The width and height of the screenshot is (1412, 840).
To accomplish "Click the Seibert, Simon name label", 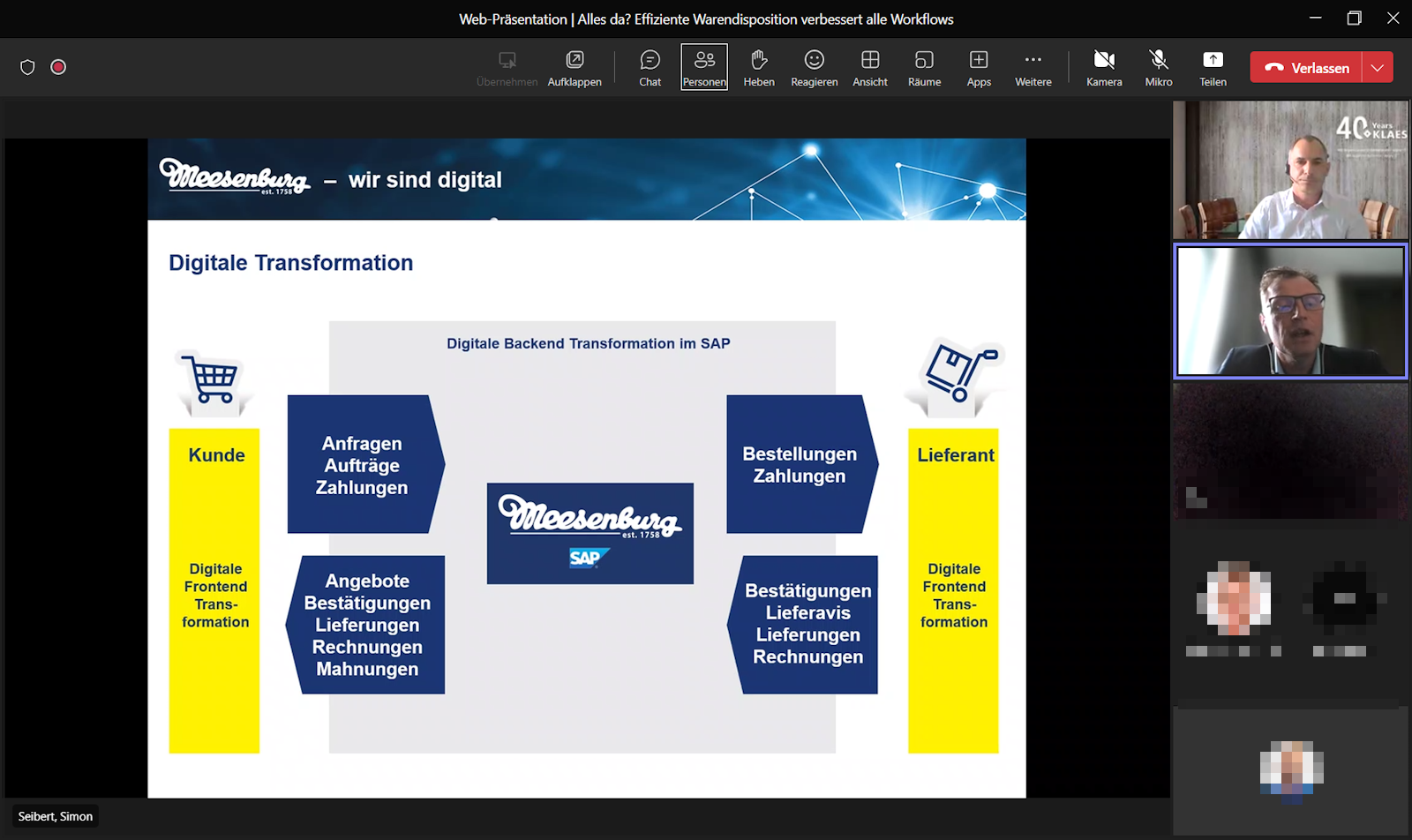I will click(x=56, y=816).
